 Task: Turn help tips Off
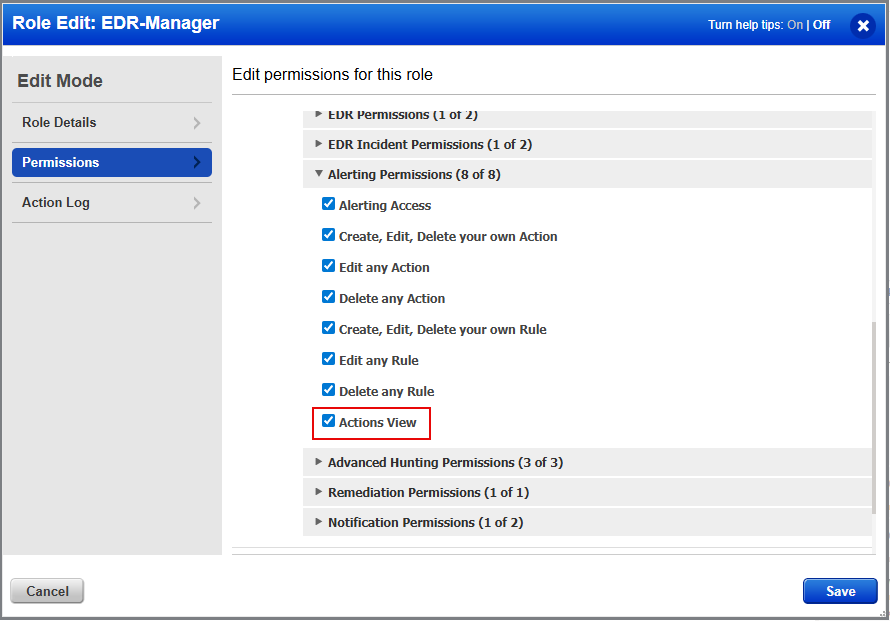tap(821, 25)
